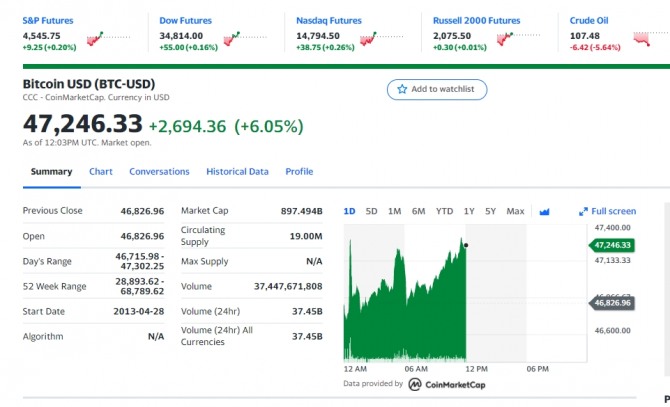Click the chart type icon beside Max

coord(545,211)
